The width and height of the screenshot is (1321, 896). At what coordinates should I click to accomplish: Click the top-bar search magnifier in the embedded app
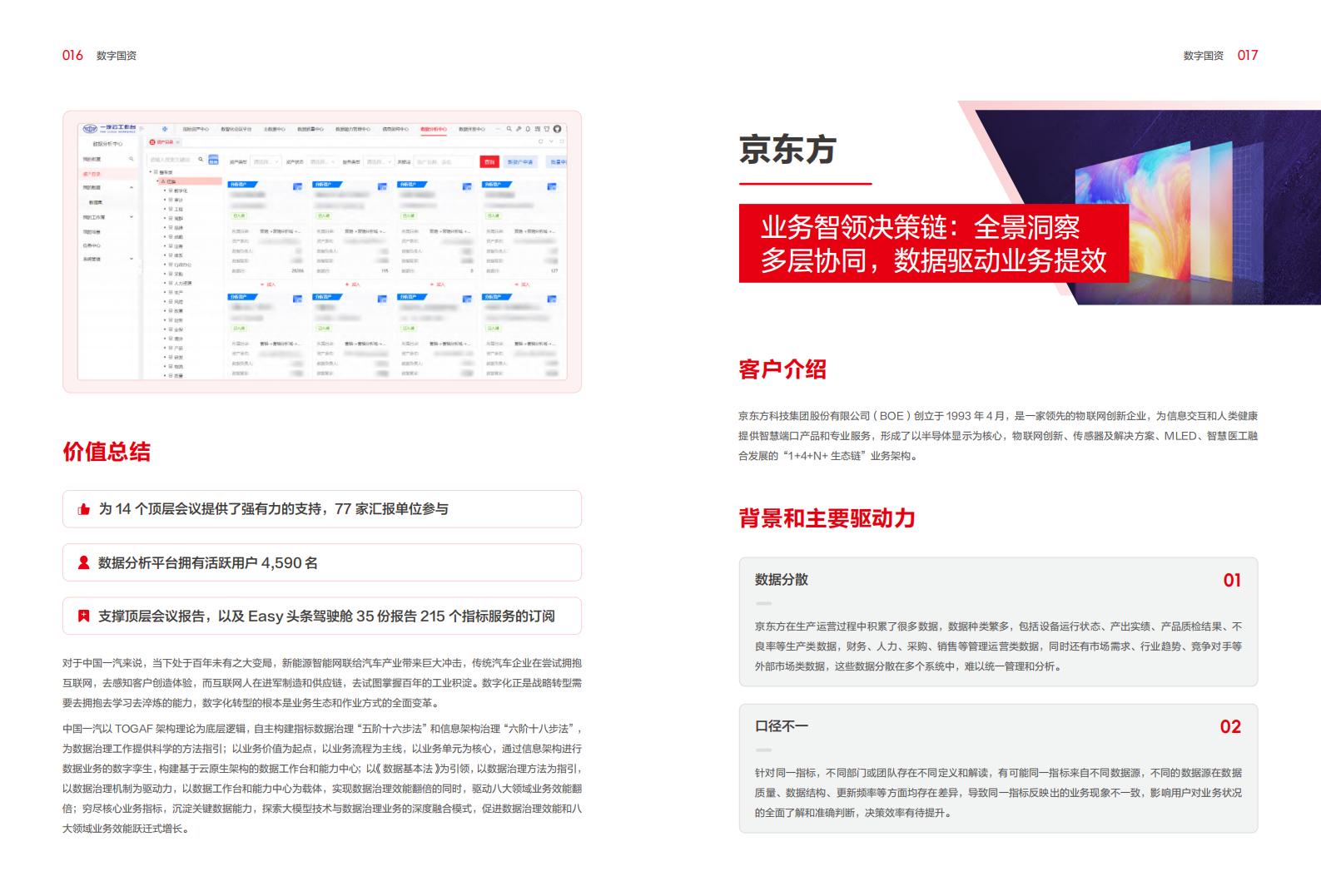509,129
